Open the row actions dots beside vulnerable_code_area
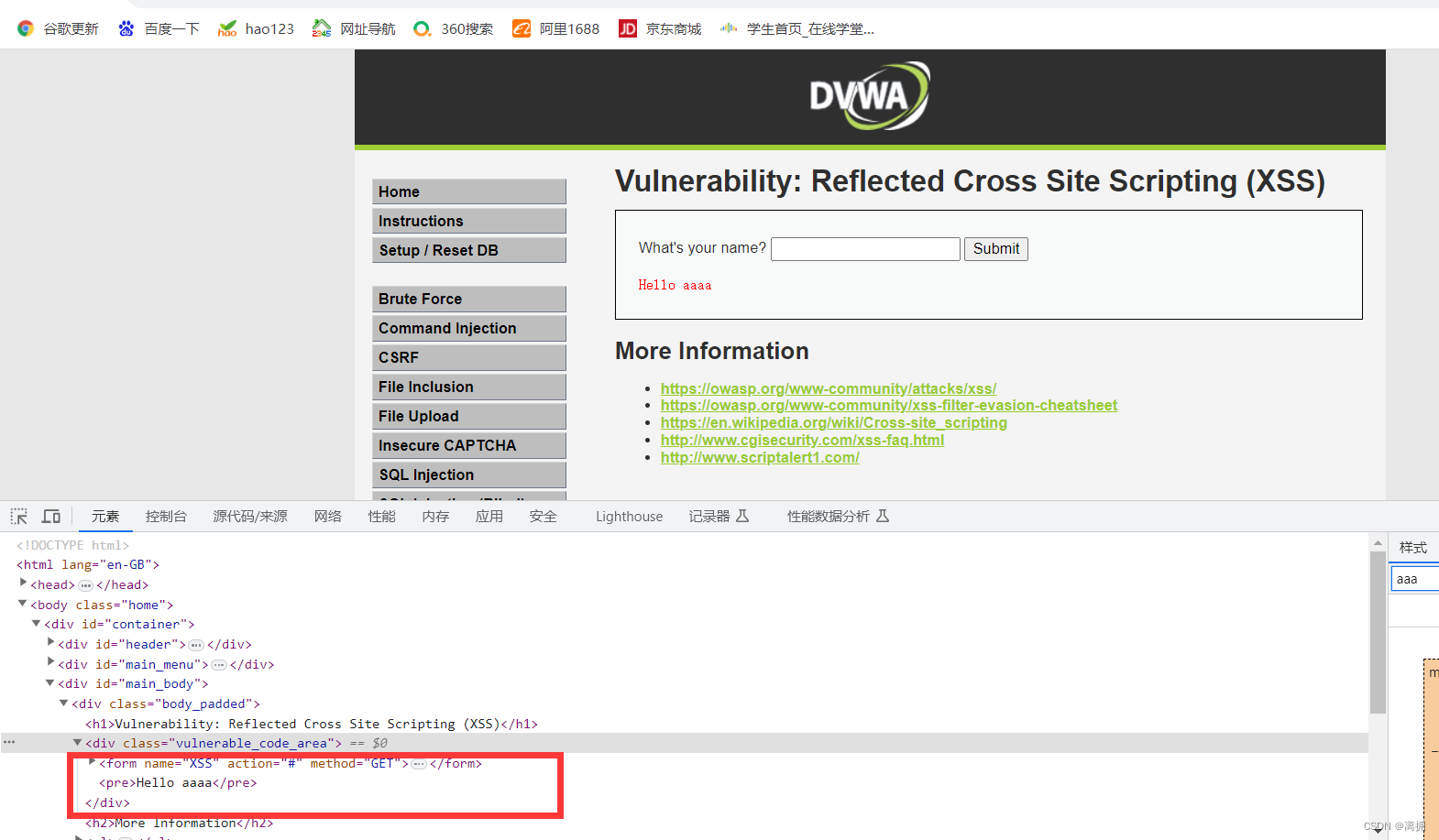Screen dimensions: 1439x840 tap(9, 742)
